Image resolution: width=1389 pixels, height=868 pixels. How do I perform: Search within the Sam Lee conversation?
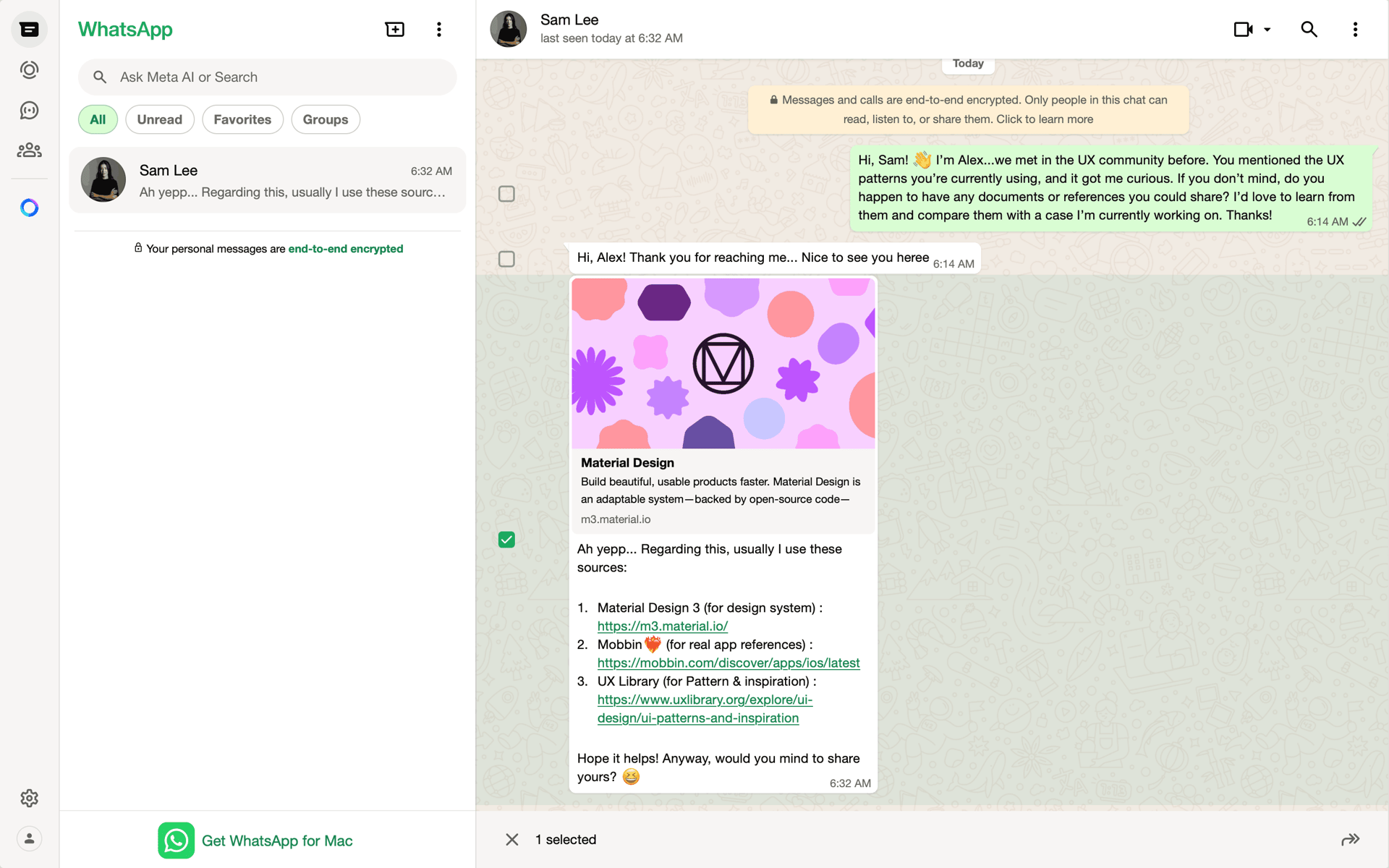pyautogui.click(x=1309, y=29)
